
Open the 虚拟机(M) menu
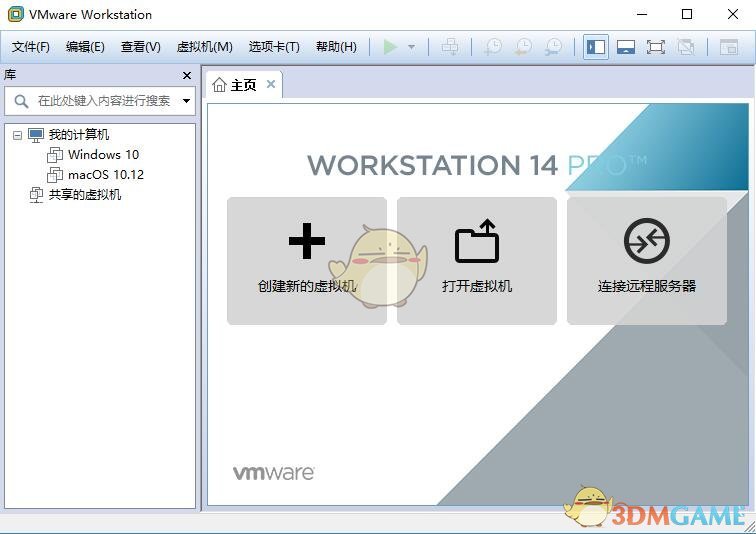pyautogui.click(x=204, y=47)
